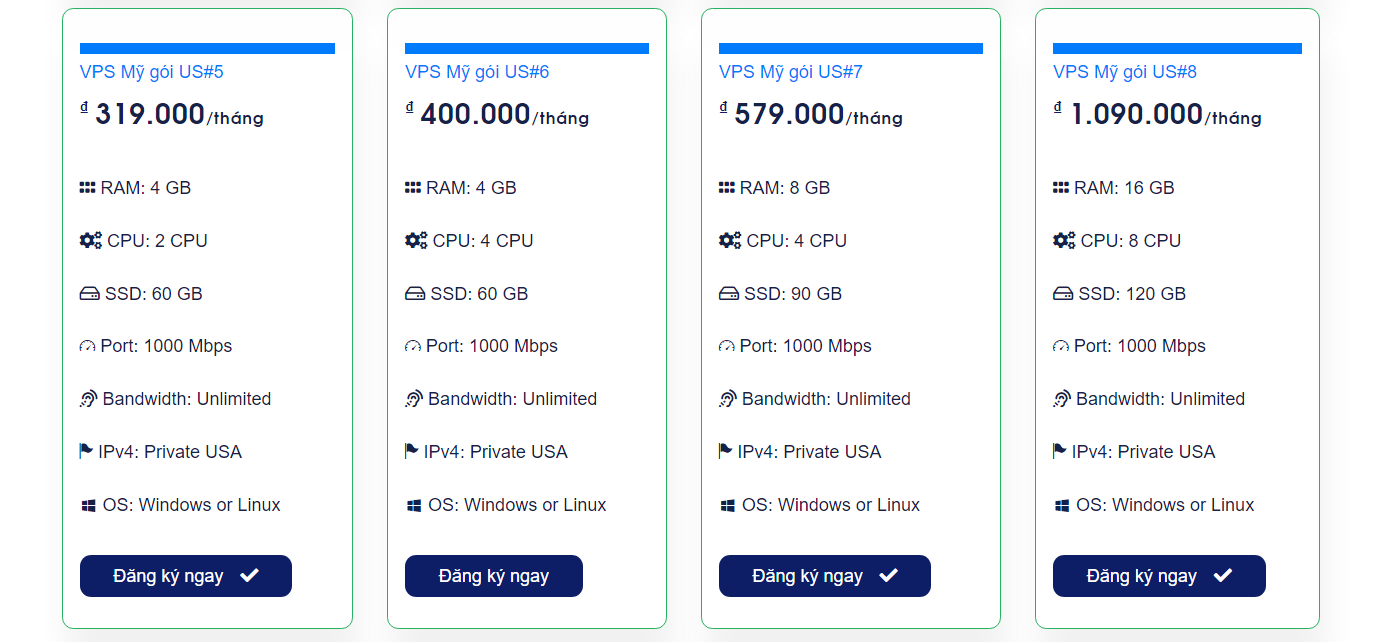The image size is (1392, 642).
Task: Click the RAM grid icon in US#7 plan
Action: [x=727, y=188]
